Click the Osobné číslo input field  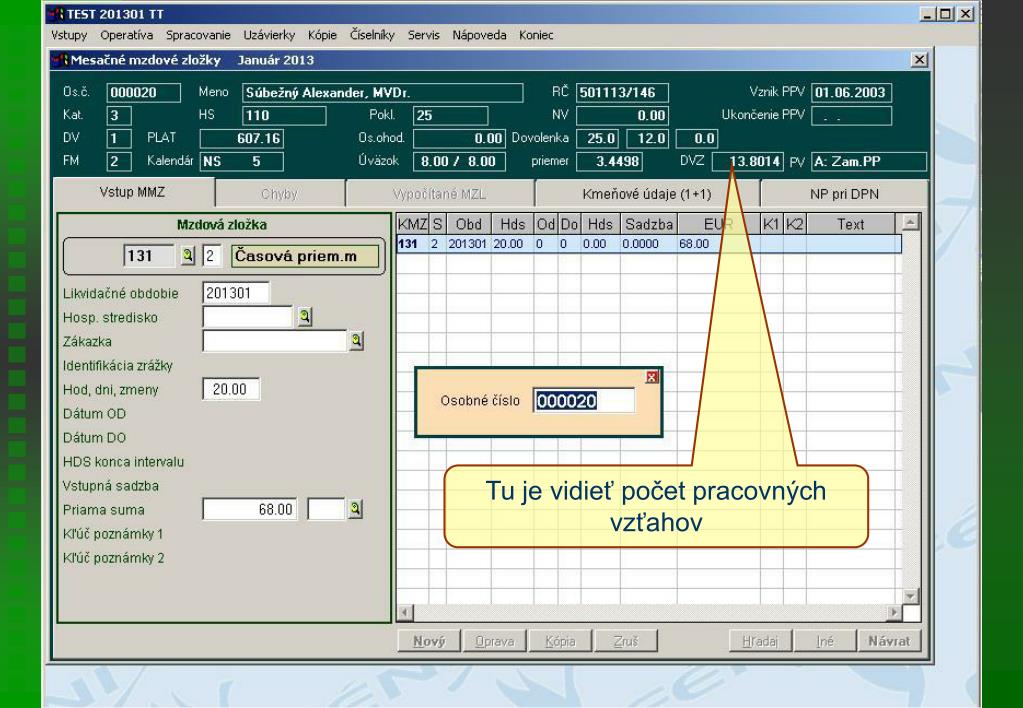pos(584,400)
